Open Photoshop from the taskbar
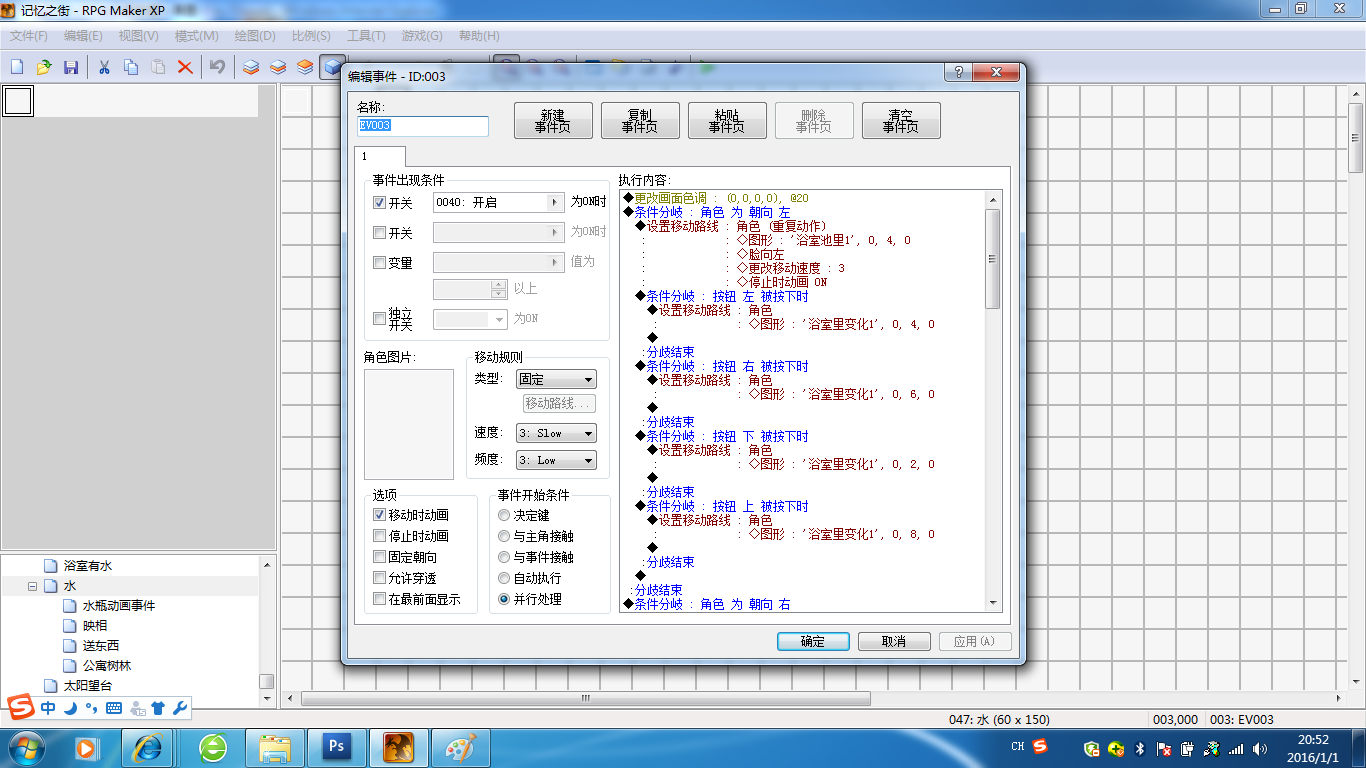 (x=335, y=747)
